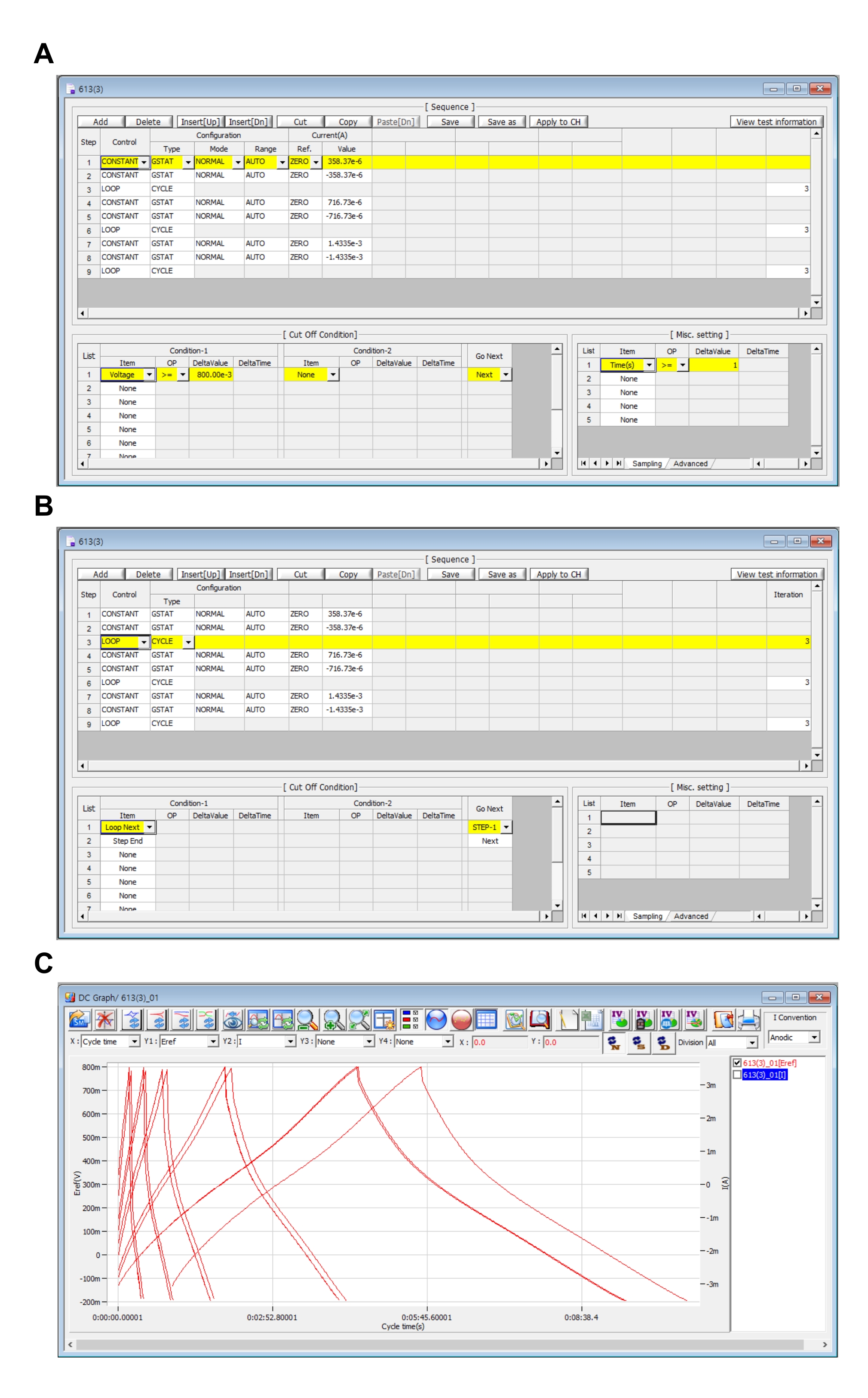This screenshot has width=868, height=1398.
Task: Click the red sphere icon in toolbar
Action: point(462,1021)
